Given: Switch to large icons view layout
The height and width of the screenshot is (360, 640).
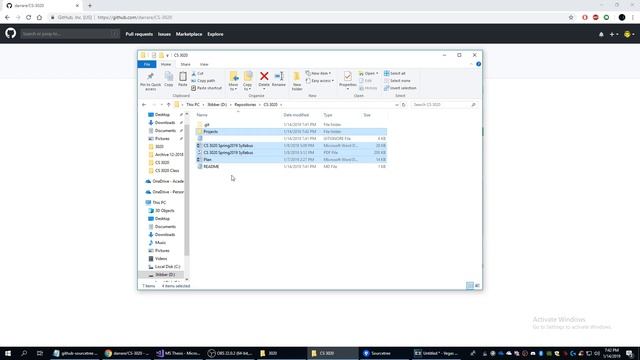Looking at the screenshot, I should coord(477,286).
